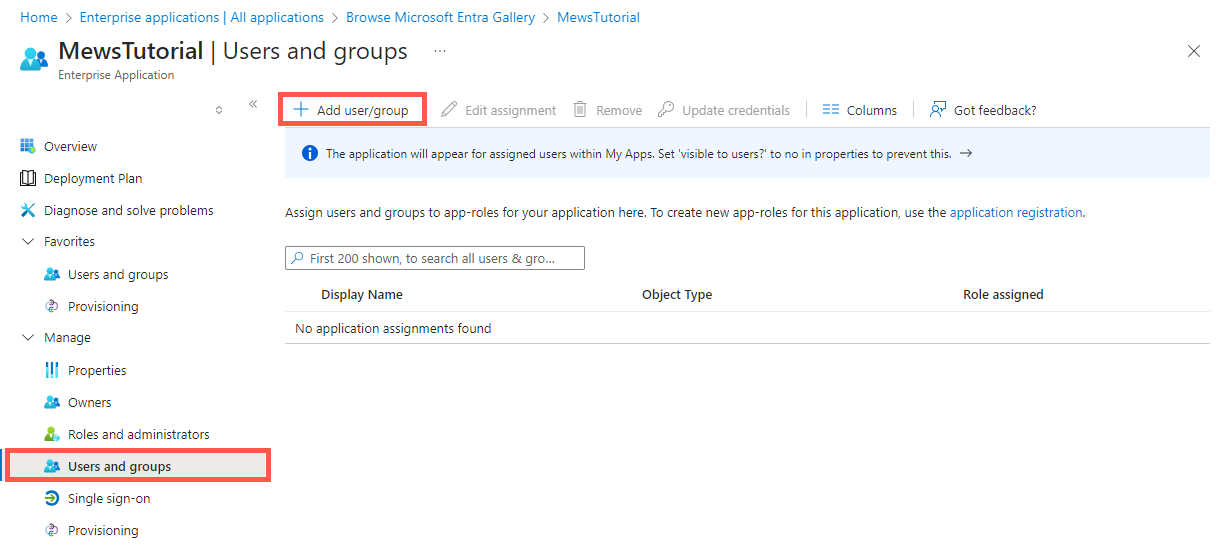Open Single sign-on settings
1228x546 pixels.
click(x=109, y=498)
